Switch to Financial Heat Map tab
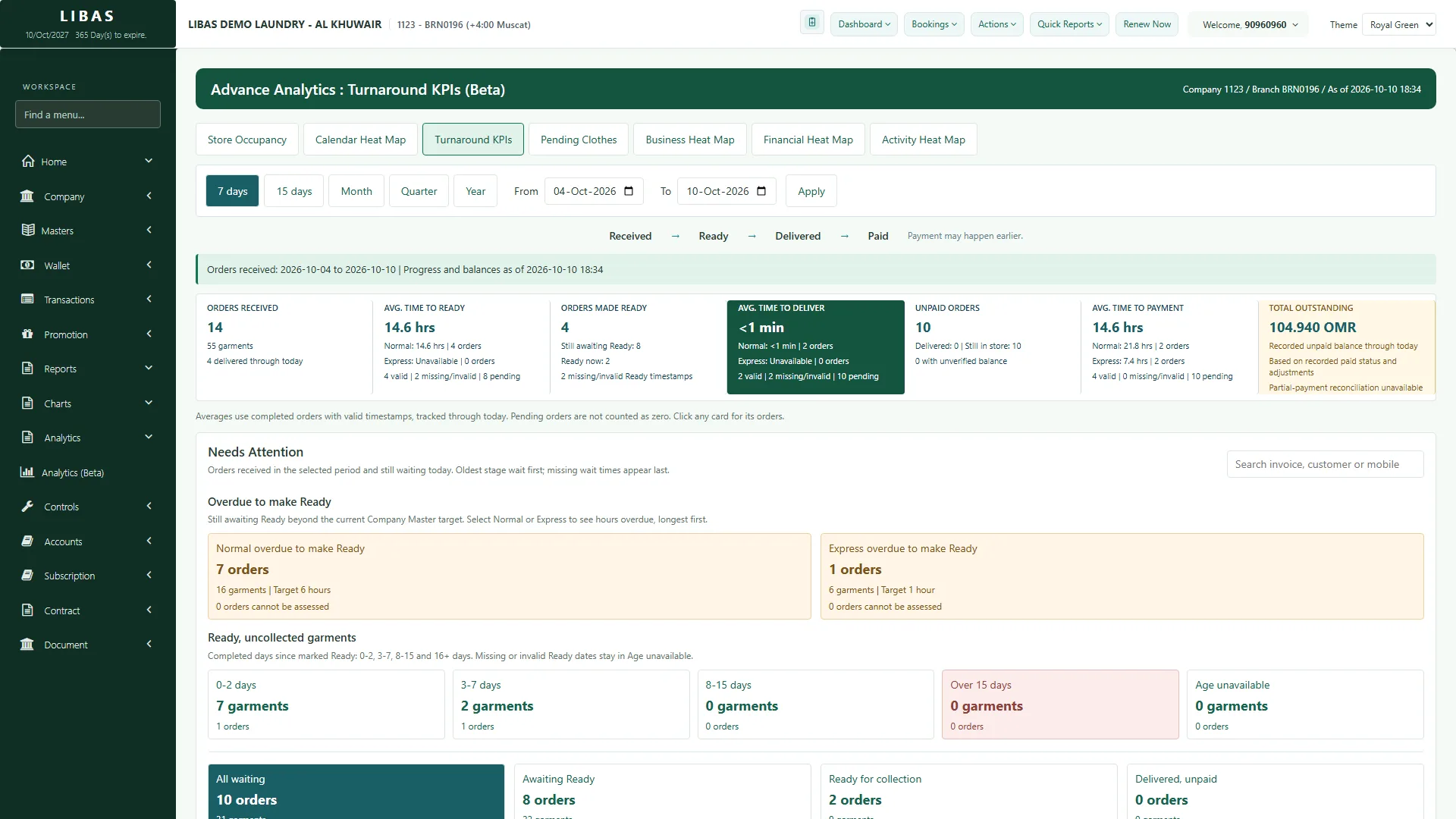Viewport: 1456px width, 819px height. click(x=808, y=140)
